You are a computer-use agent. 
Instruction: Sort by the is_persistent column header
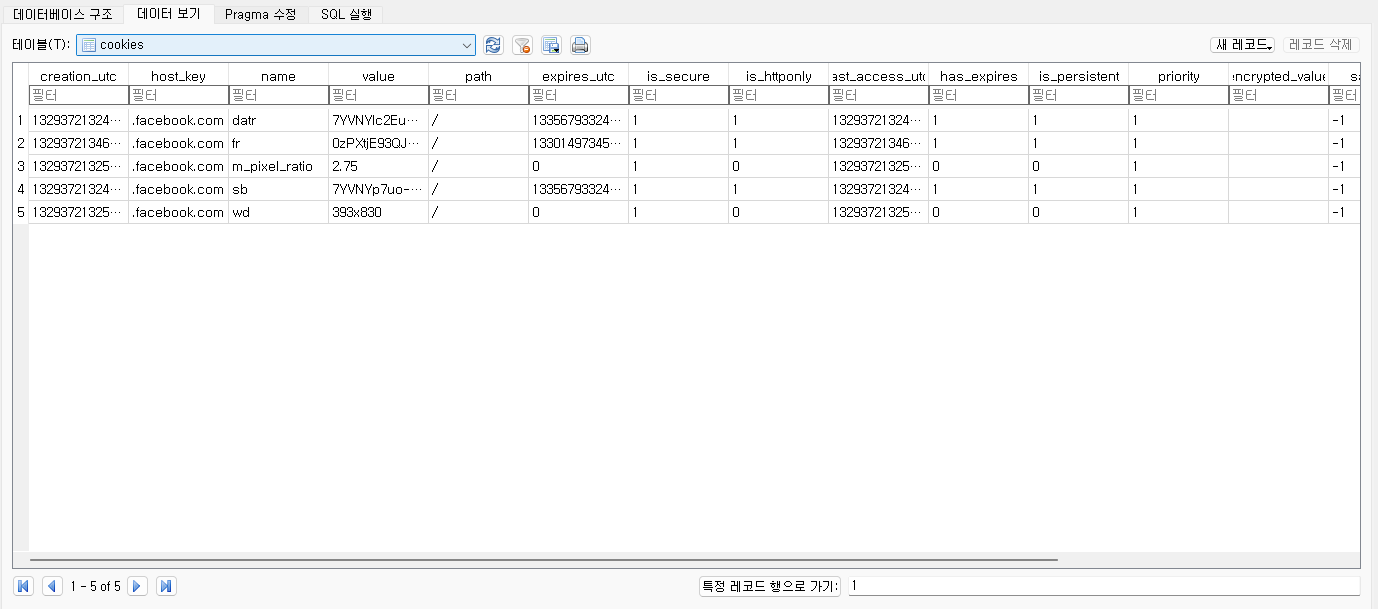coord(1078,76)
